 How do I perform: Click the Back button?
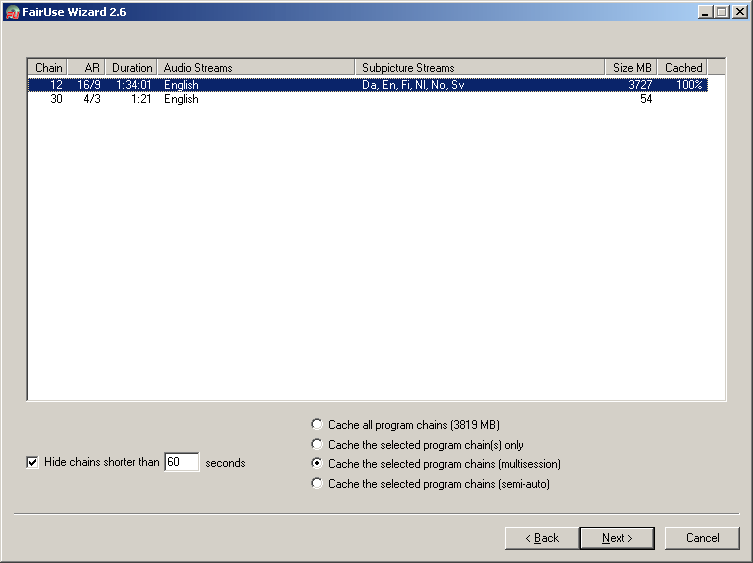tap(542, 538)
